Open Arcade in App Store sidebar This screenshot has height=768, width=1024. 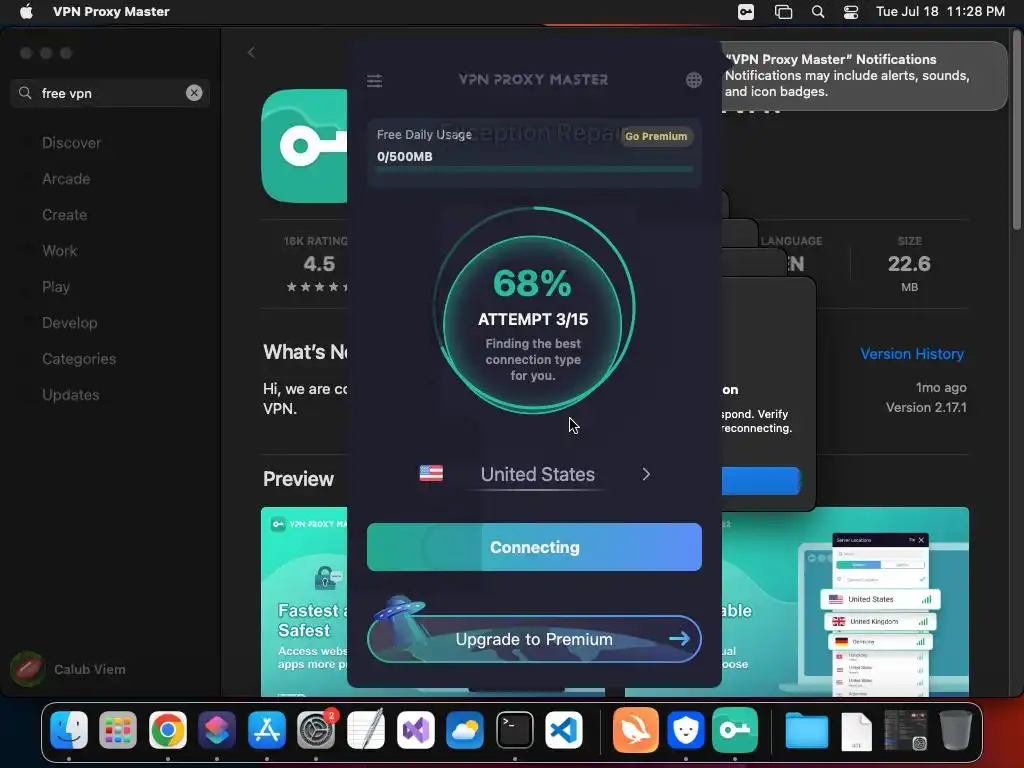coord(66,179)
